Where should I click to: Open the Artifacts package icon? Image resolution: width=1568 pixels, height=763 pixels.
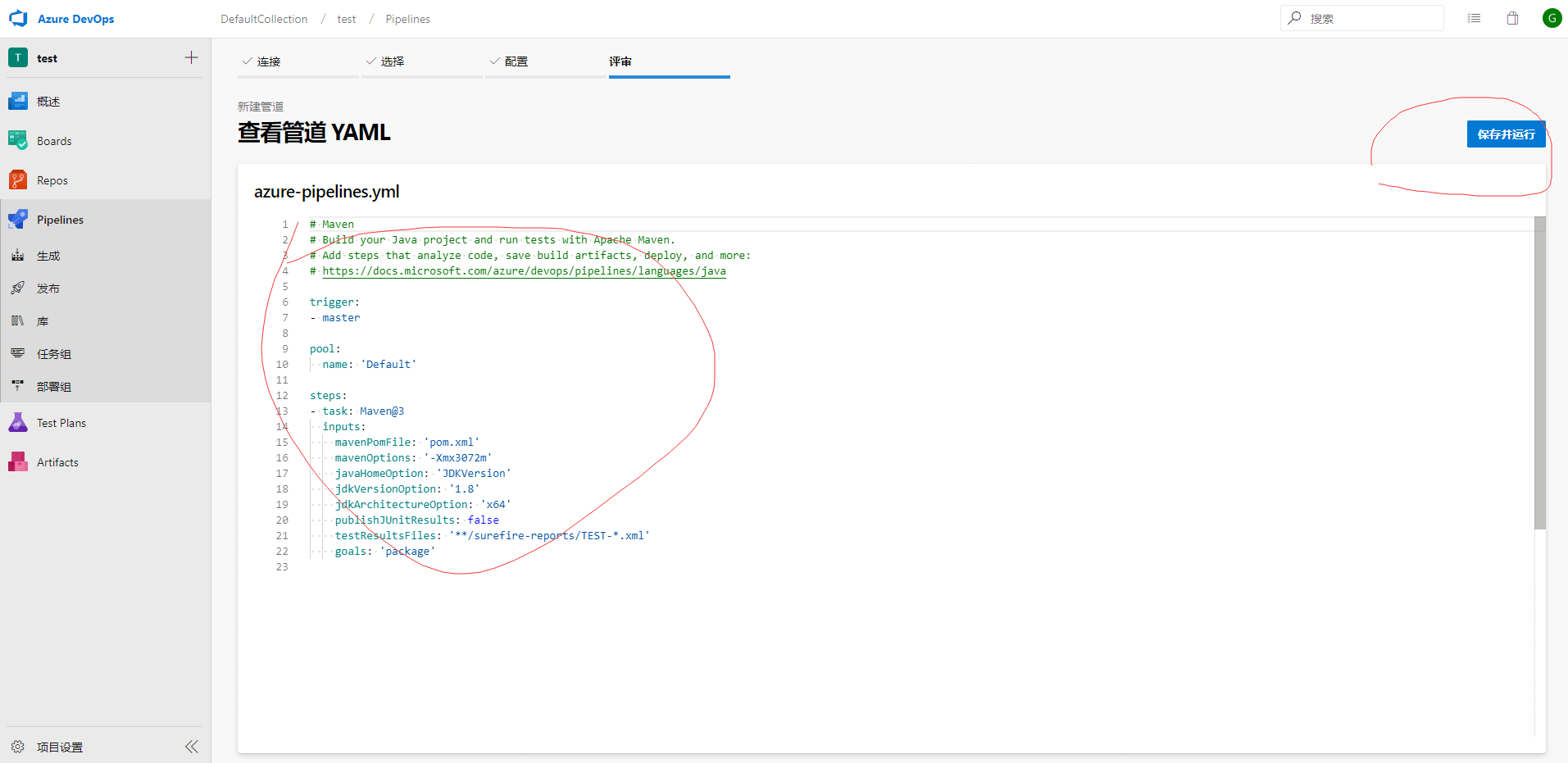tap(18, 461)
